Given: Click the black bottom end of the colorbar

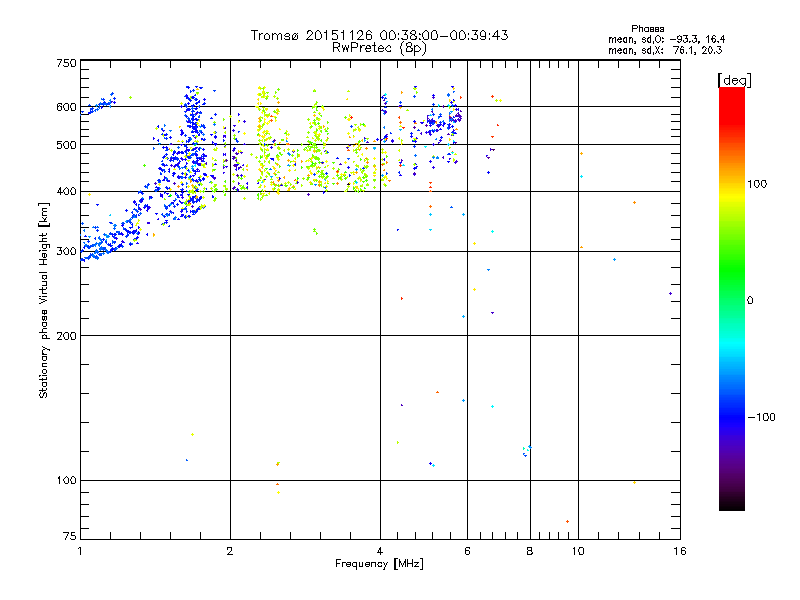Looking at the screenshot, I should [732, 505].
